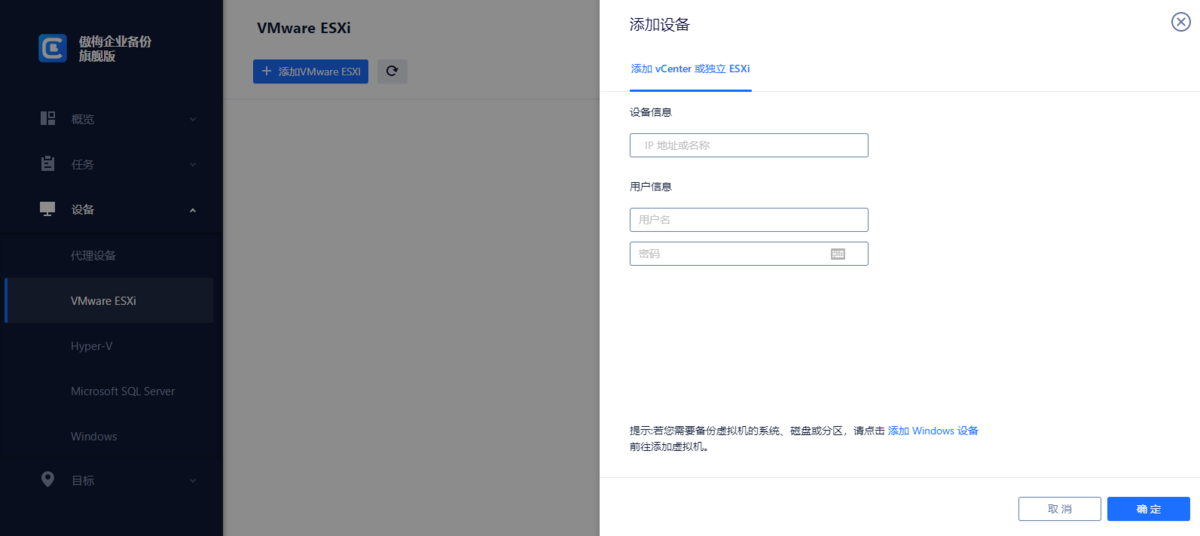The width and height of the screenshot is (1200, 536).
Task: Click the refresh icon next to 添加VMware ESXi
Action: click(392, 71)
